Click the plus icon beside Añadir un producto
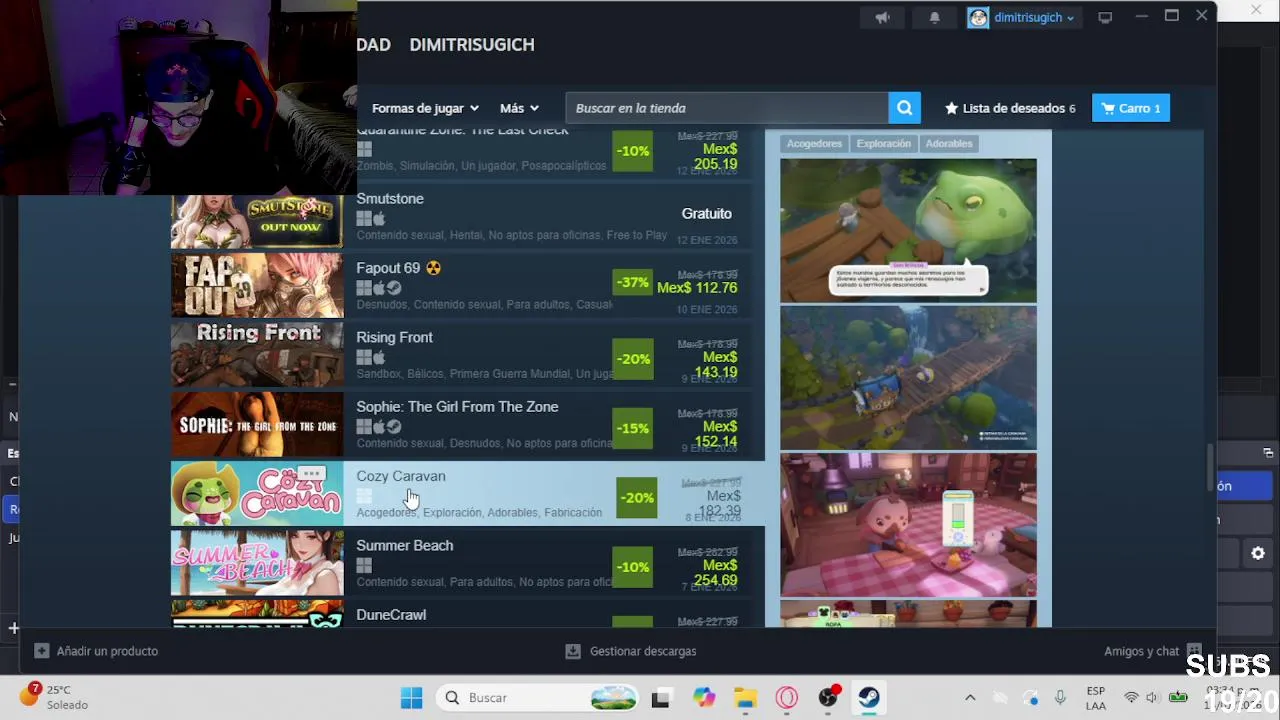The image size is (1280, 720). pyautogui.click(x=41, y=651)
